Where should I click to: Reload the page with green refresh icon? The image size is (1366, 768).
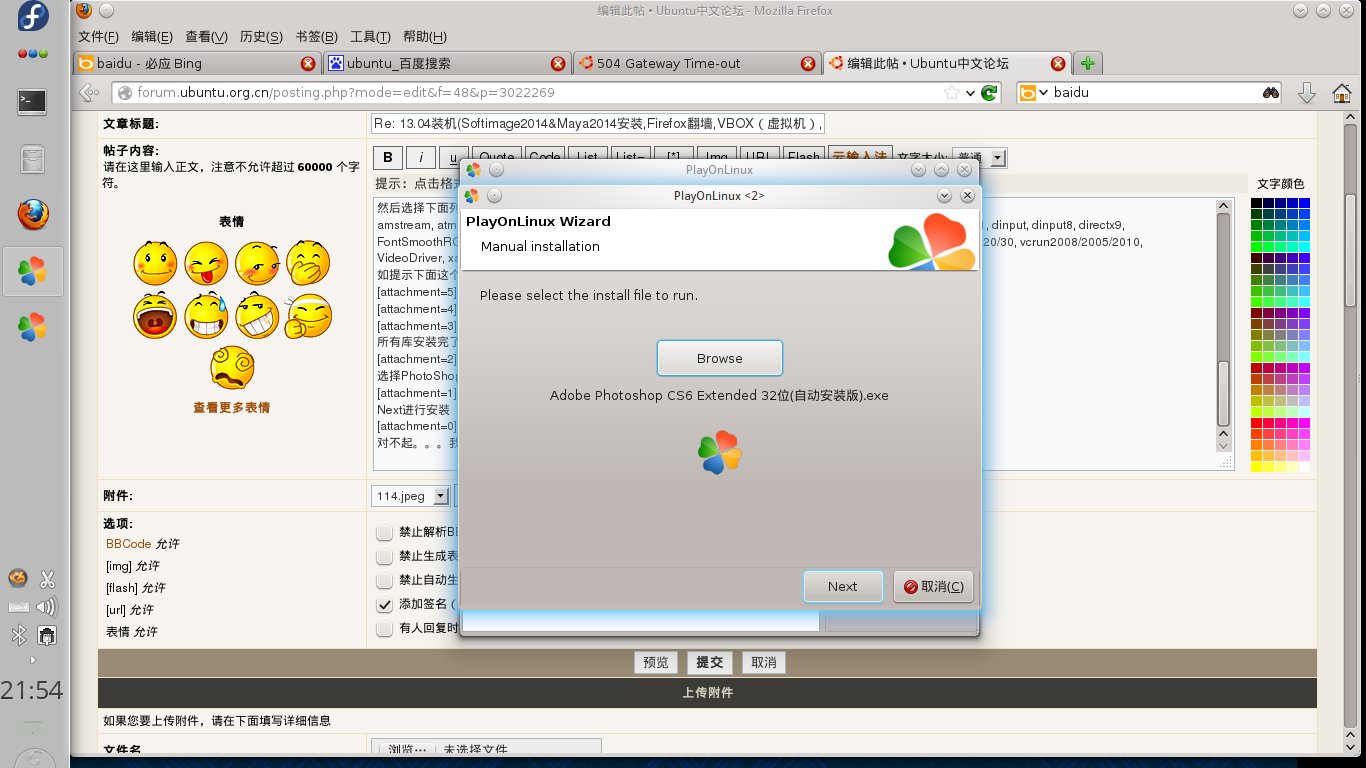(989, 93)
